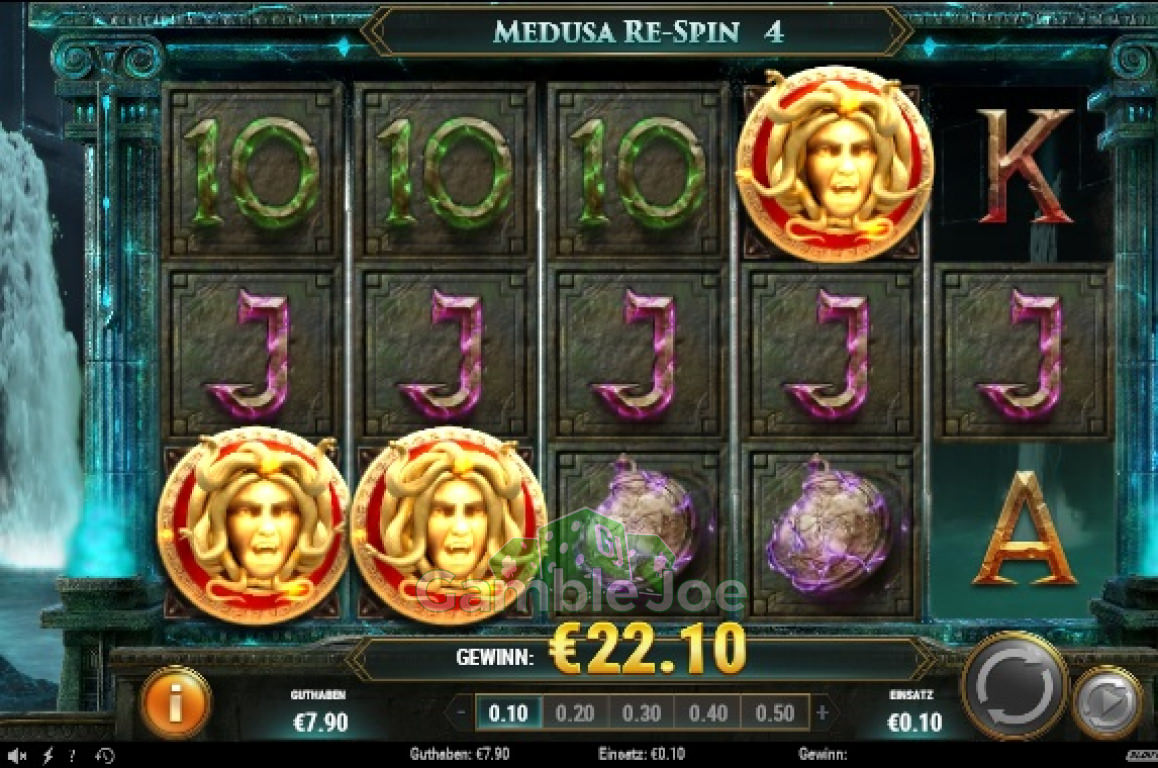Decrease bet with the minus button
This screenshot has width=1158, height=768.
pos(462,713)
